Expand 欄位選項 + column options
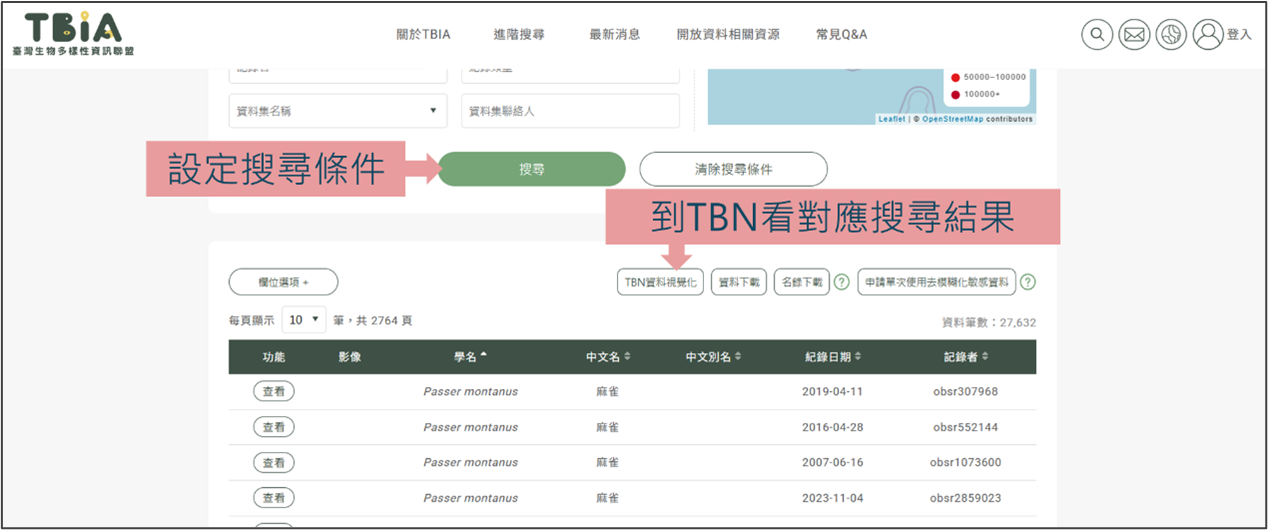 (283, 282)
